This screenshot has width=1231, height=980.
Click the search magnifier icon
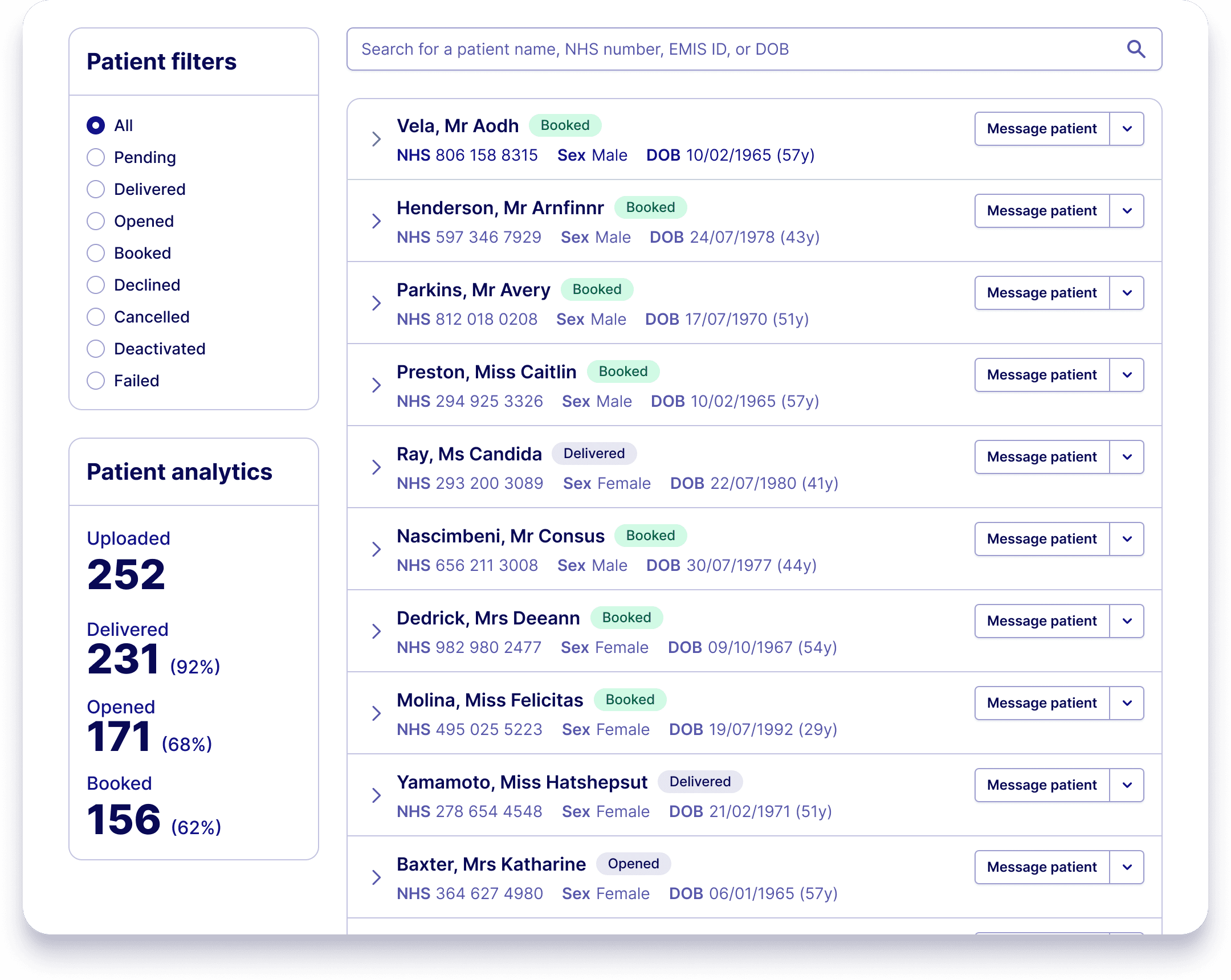tap(1136, 50)
